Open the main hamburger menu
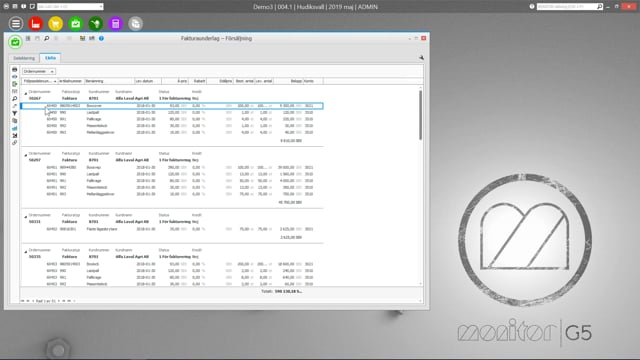This screenshot has height=360, width=640. pyautogui.click(x=16, y=24)
